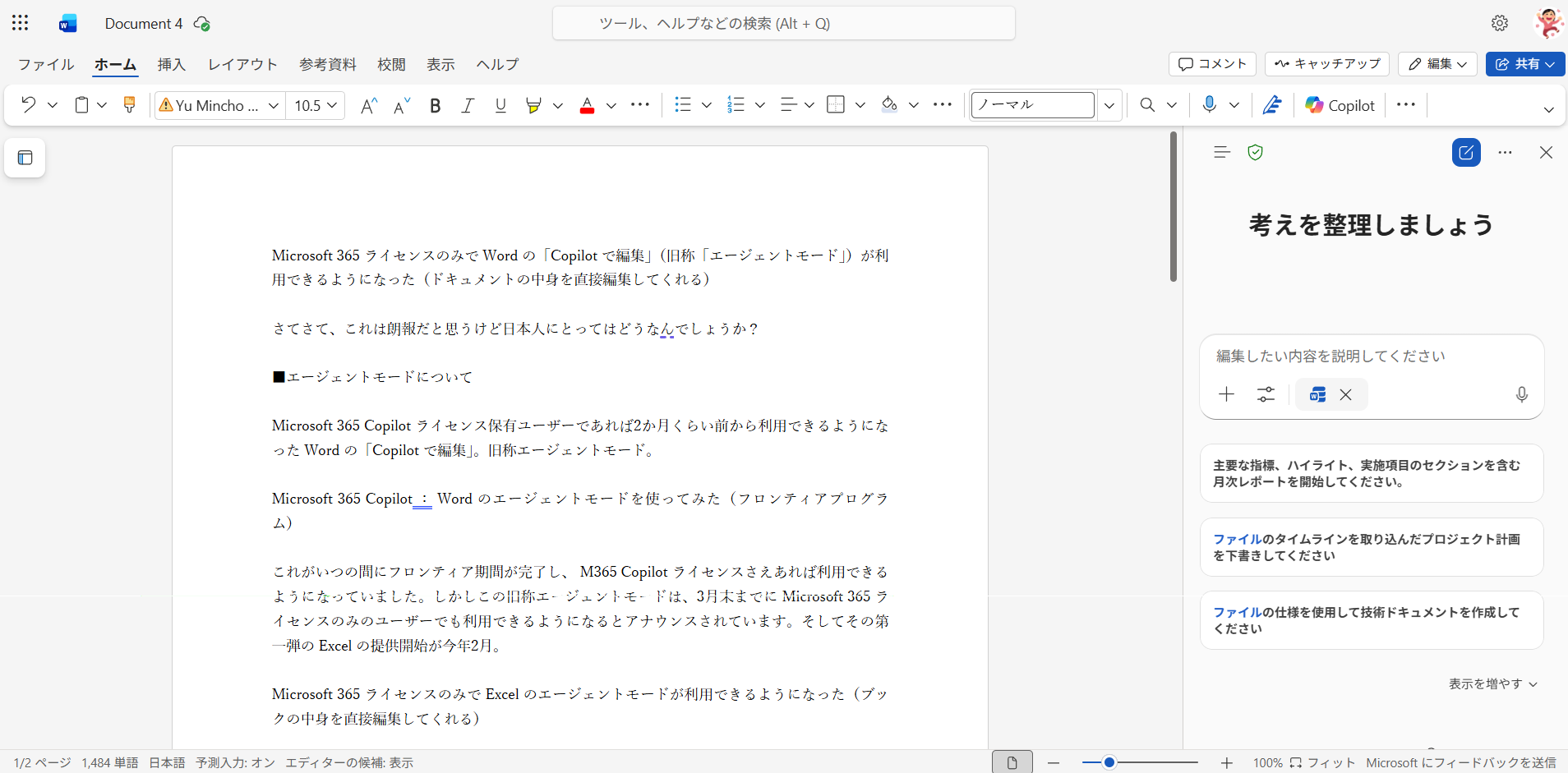Open the navigation pane icon at left
The height and width of the screenshot is (773, 1568).
pyautogui.click(x=25, y=158)
